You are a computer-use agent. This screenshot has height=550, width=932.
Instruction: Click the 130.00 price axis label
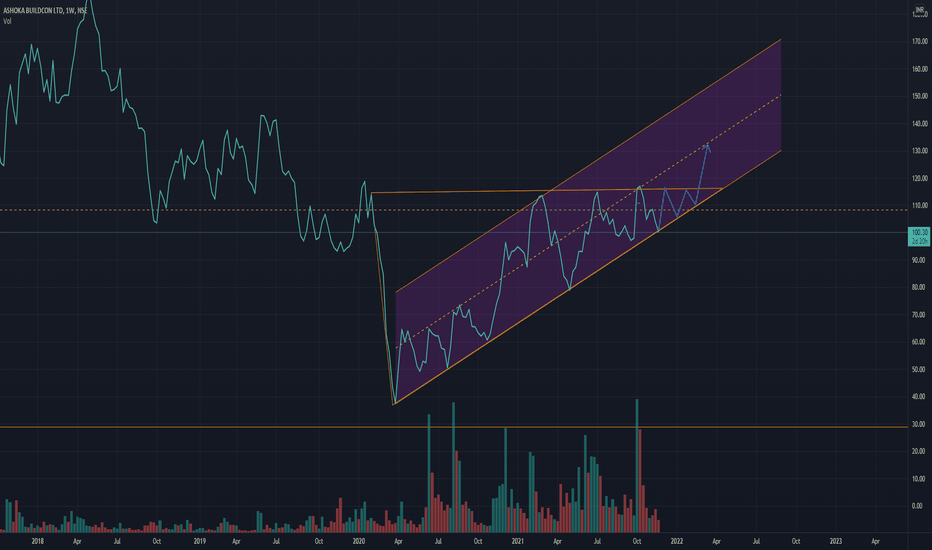(x=920, y=151)
